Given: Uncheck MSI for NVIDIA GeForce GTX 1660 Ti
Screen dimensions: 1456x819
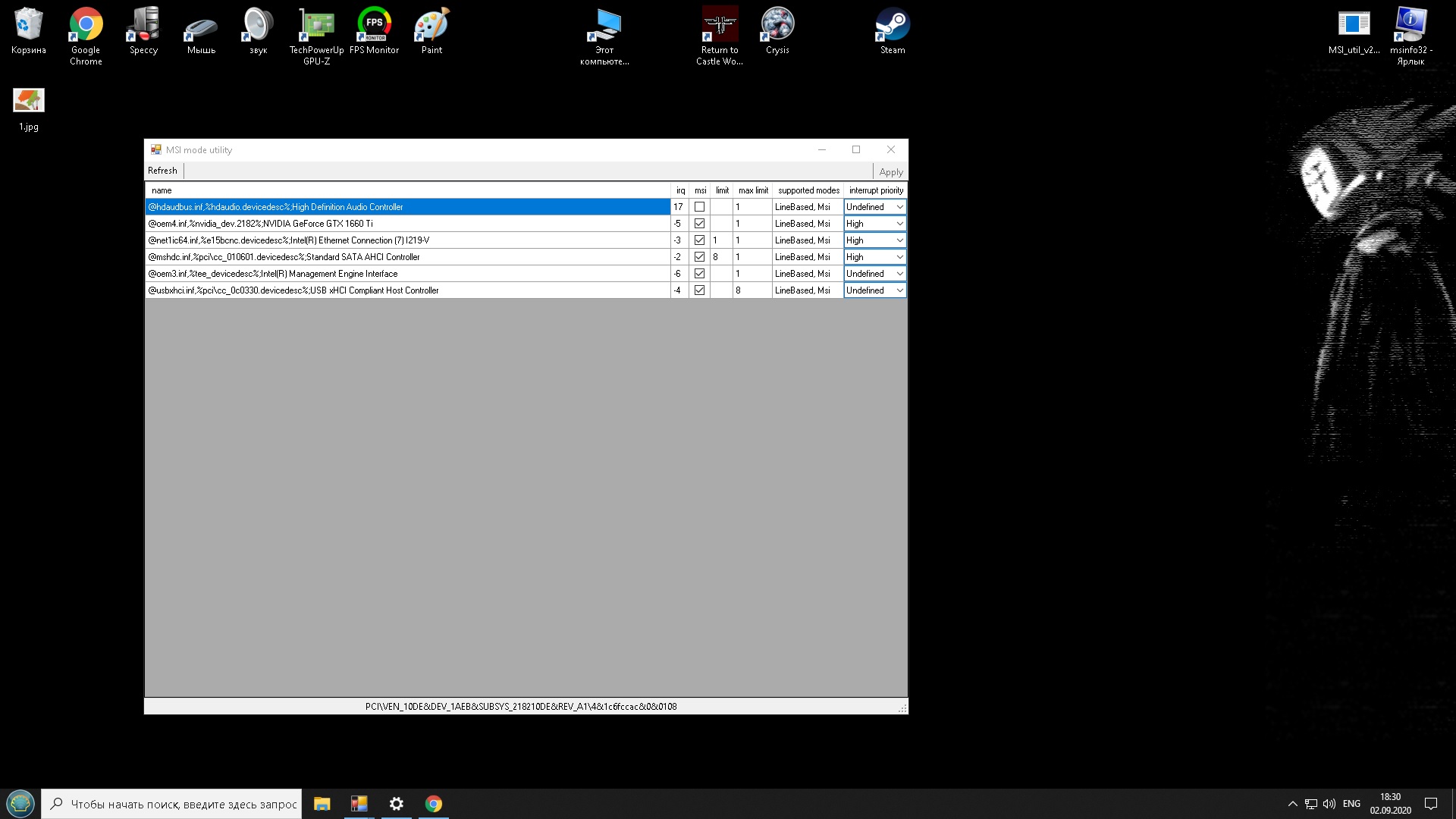Looking at the screenshot, I should point(699,224).
